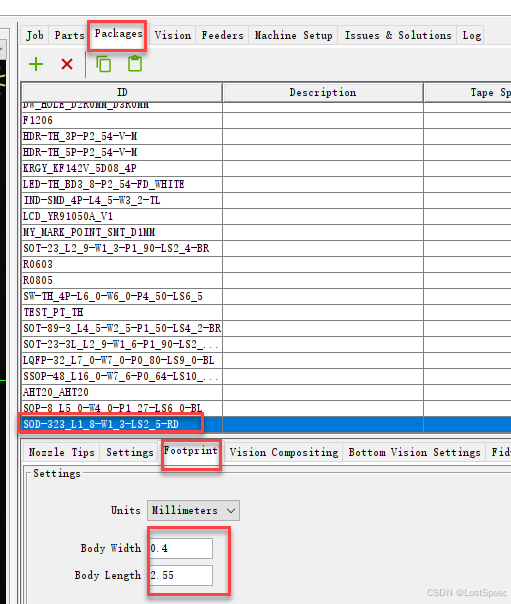Open the Job tab

(35, 35)
